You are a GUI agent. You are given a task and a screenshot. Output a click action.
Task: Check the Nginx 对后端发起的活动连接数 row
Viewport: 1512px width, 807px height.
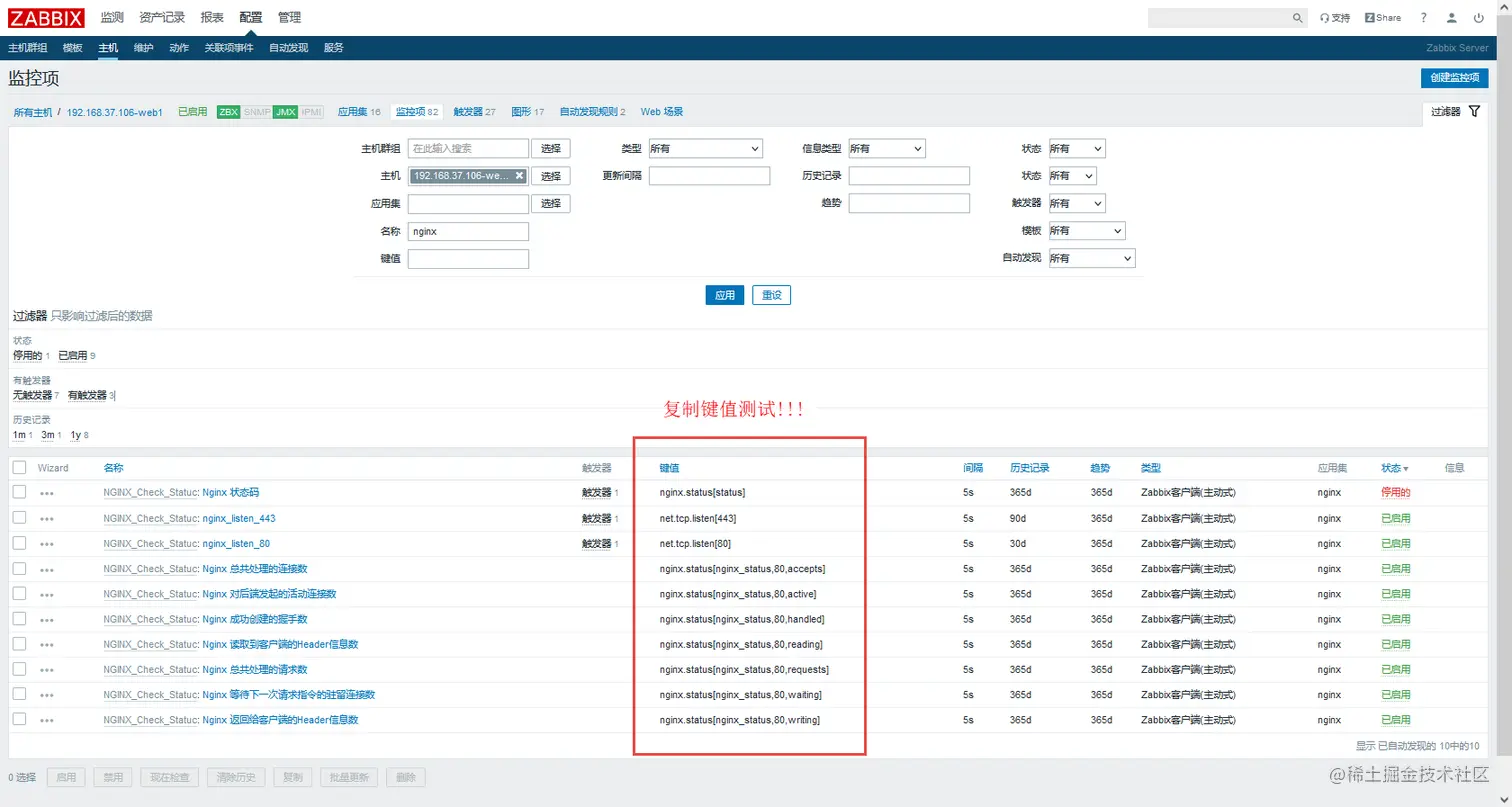[19, 593]
